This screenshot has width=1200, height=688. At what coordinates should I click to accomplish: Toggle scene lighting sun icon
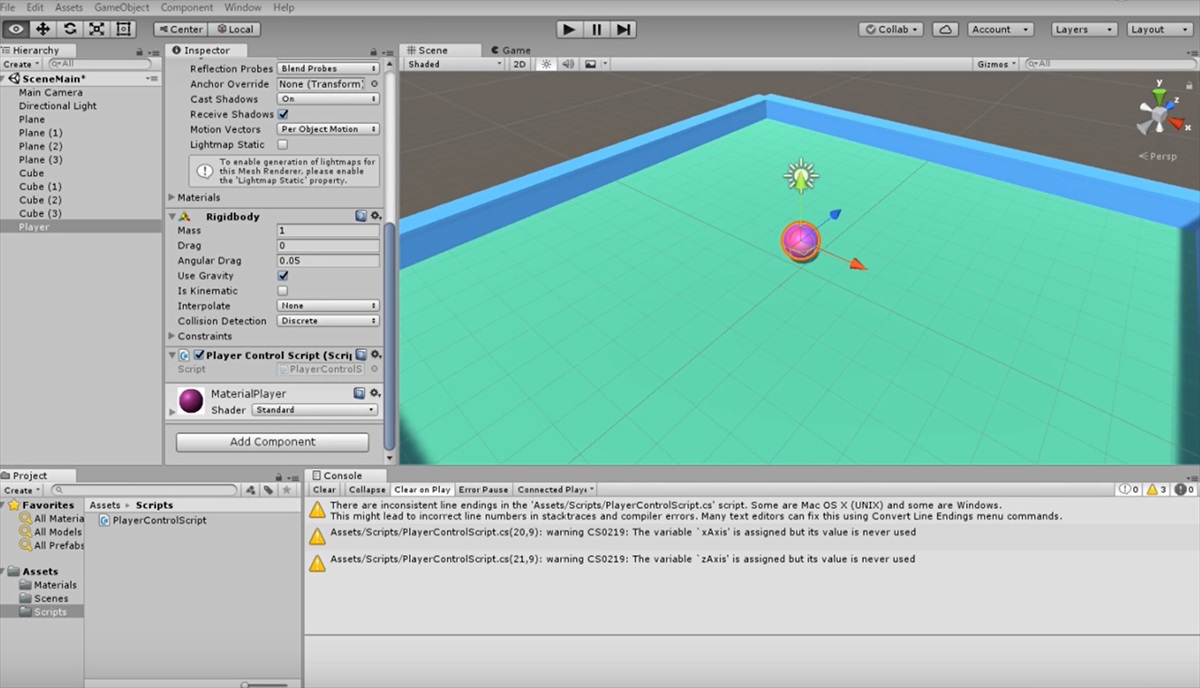(x=546, y=64)
